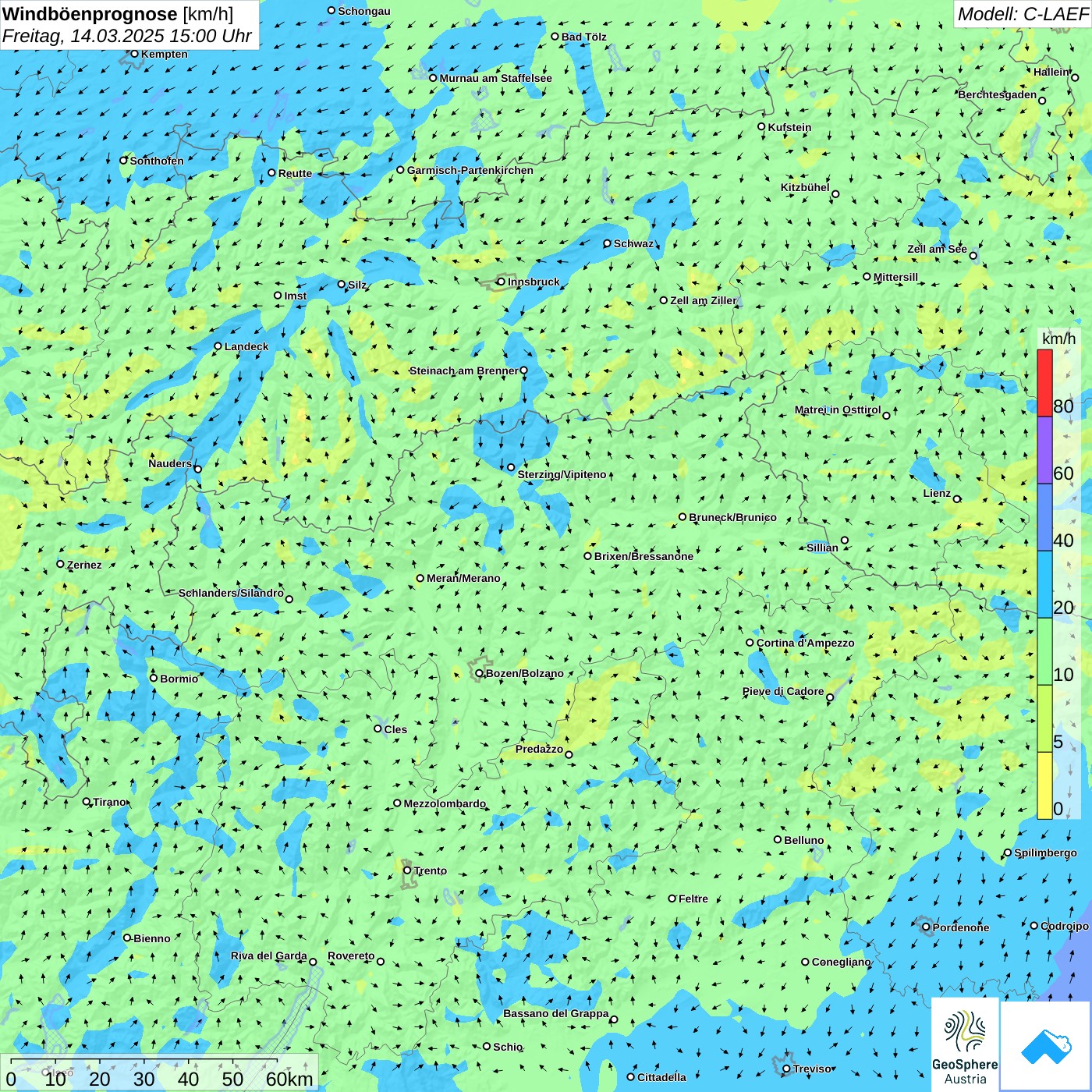The width and height of the screenshot is (1092, 1092).
Task: Click the Bruneck/Brunico label
Action: point(732,517)
